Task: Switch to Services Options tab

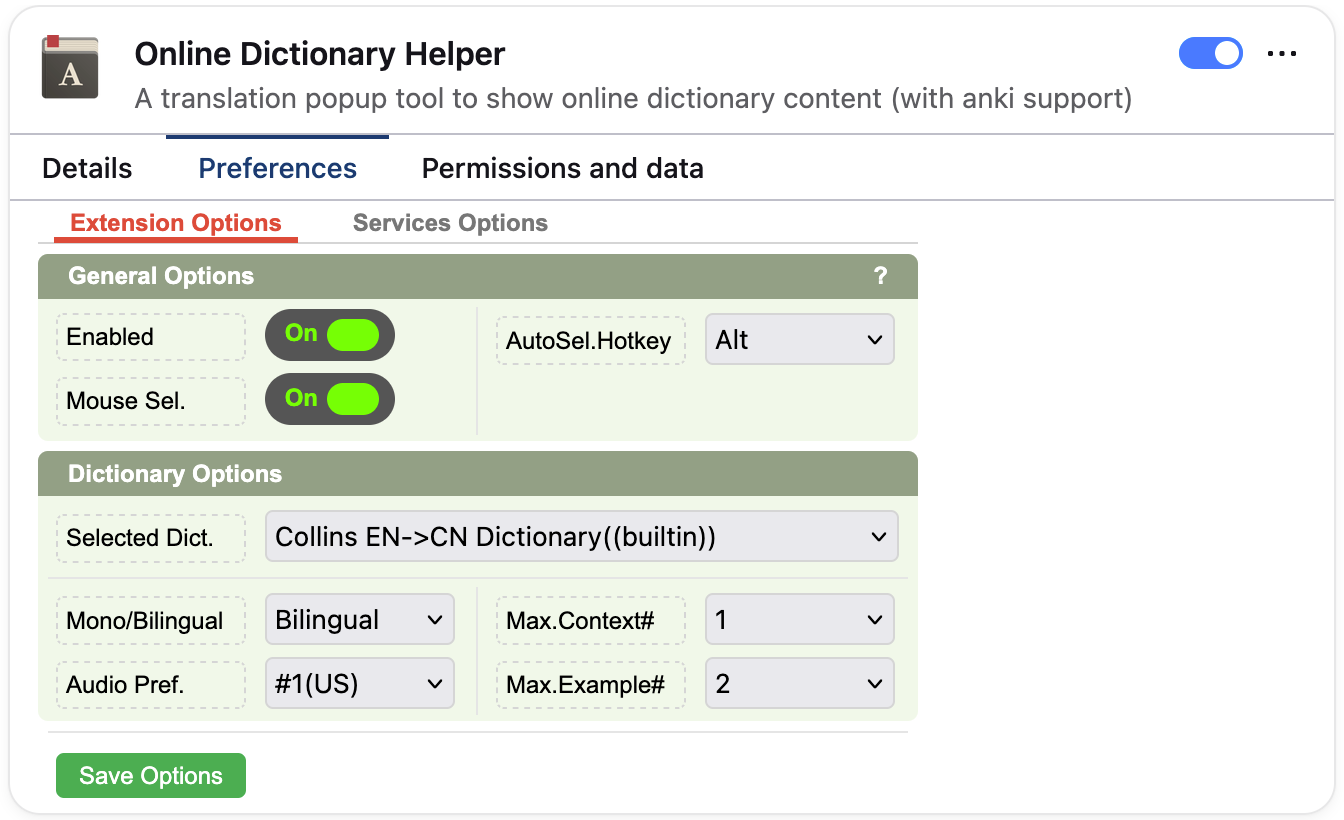Action: (450, 223)
